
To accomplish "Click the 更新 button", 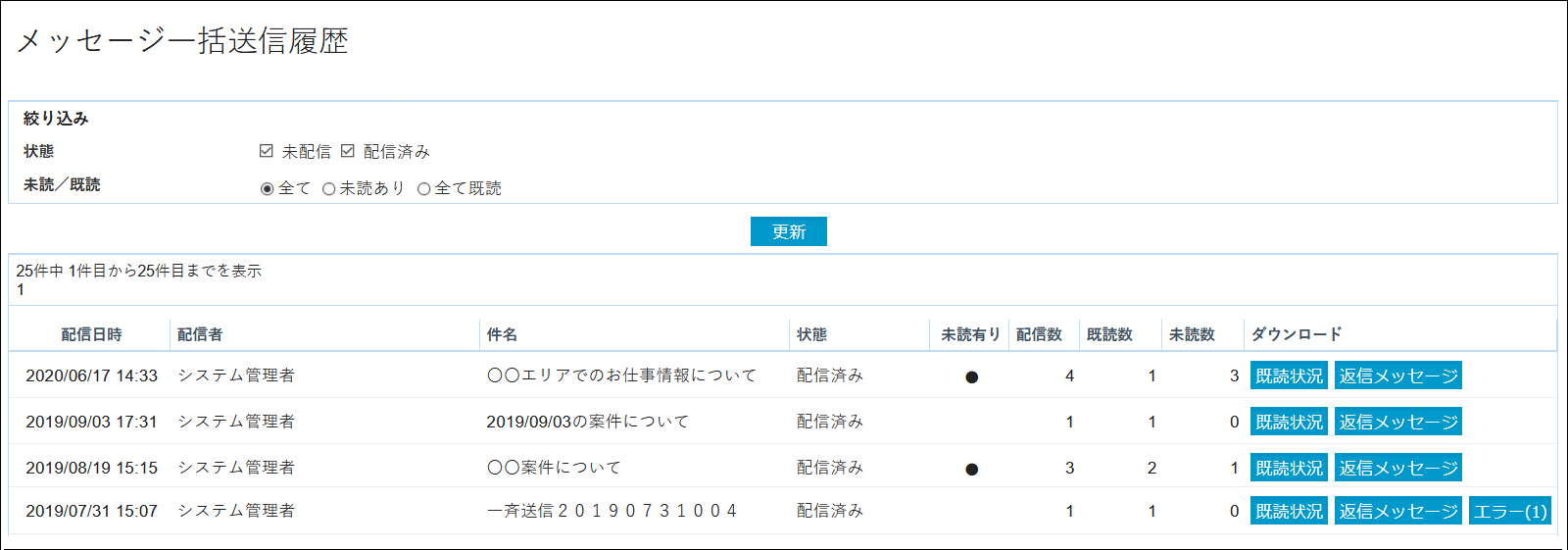I will [789, 231].
